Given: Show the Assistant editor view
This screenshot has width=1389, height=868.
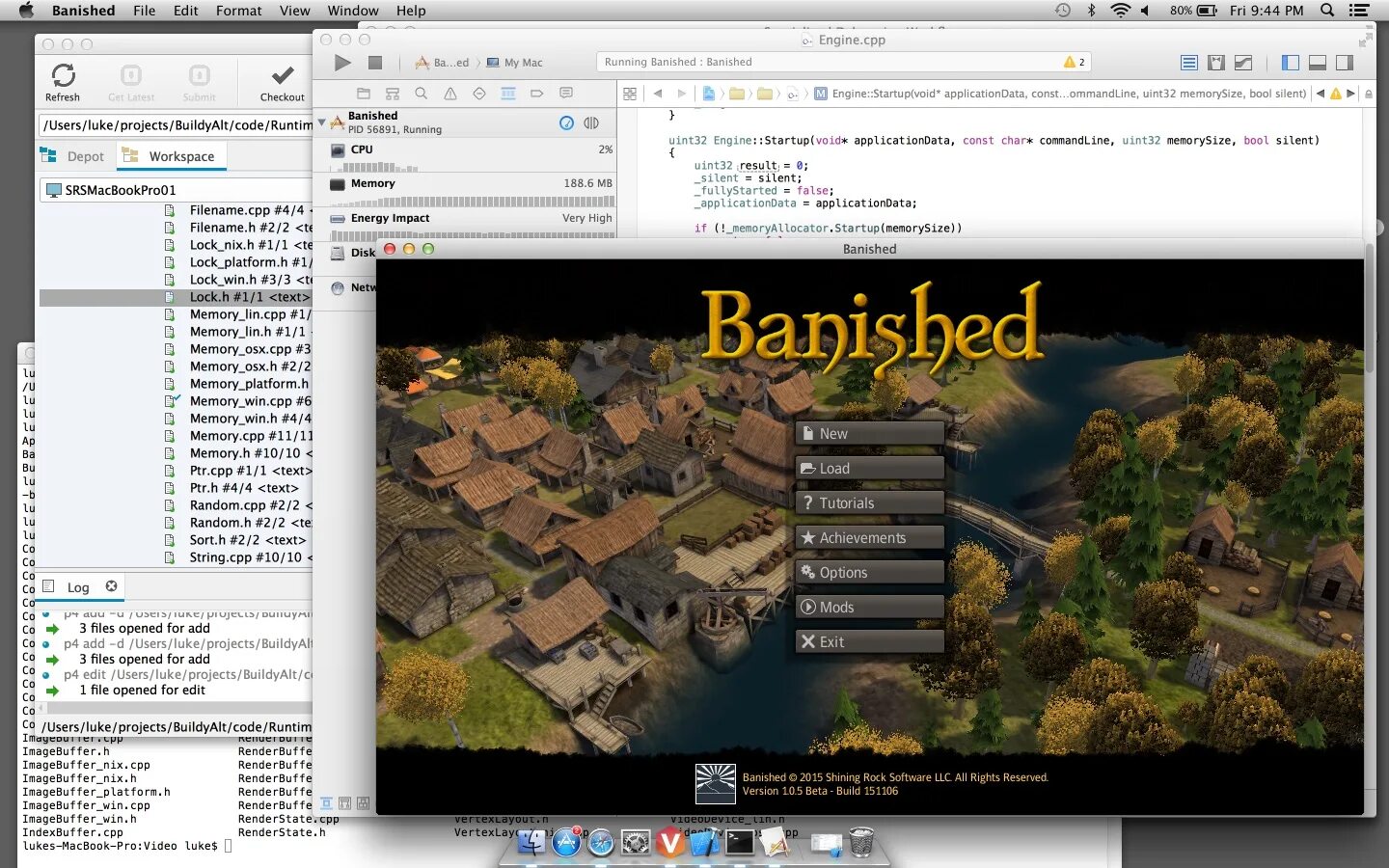Looking at the screenshot, I should (x=1216, y=63).
